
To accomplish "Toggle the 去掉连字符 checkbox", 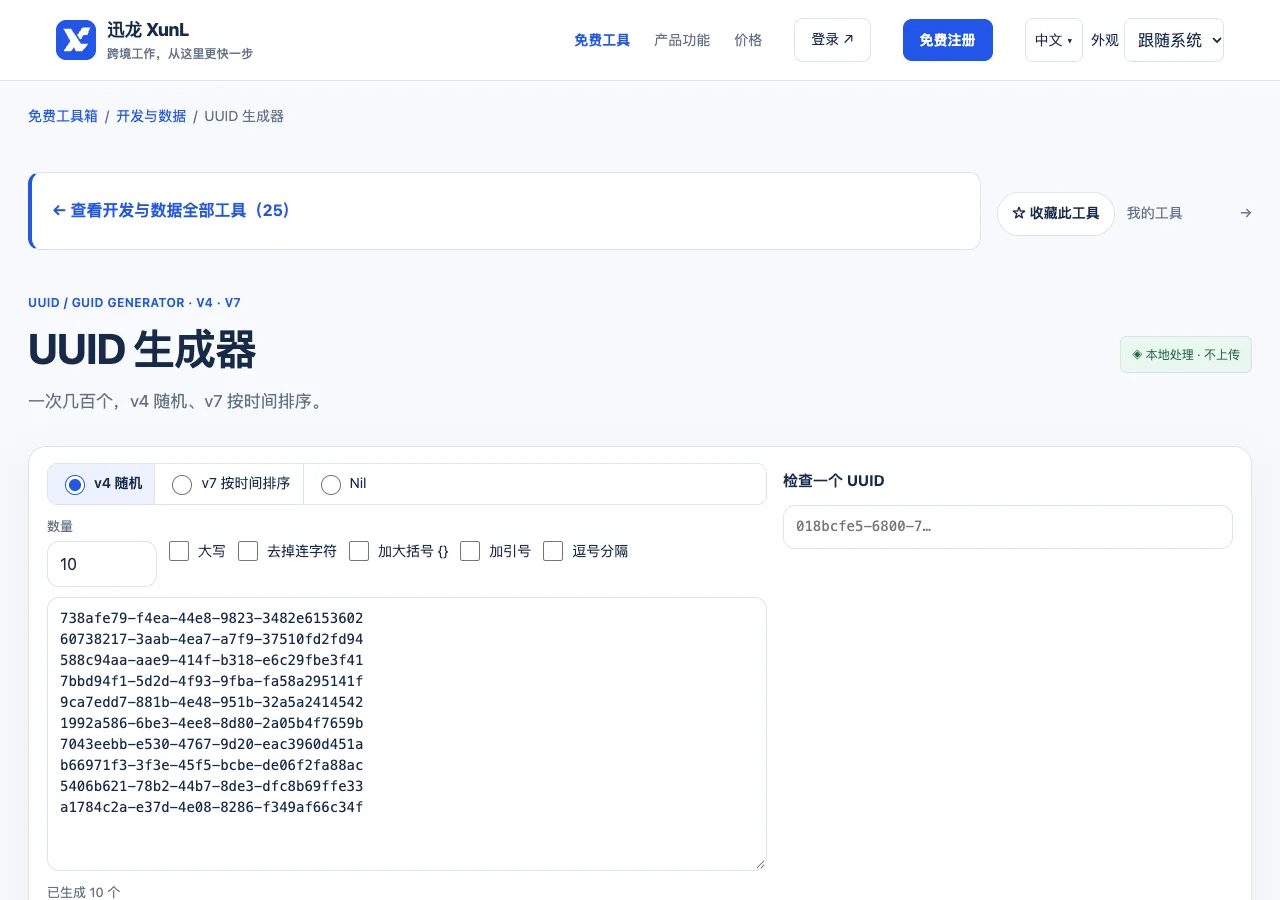I will coord(248,551).
